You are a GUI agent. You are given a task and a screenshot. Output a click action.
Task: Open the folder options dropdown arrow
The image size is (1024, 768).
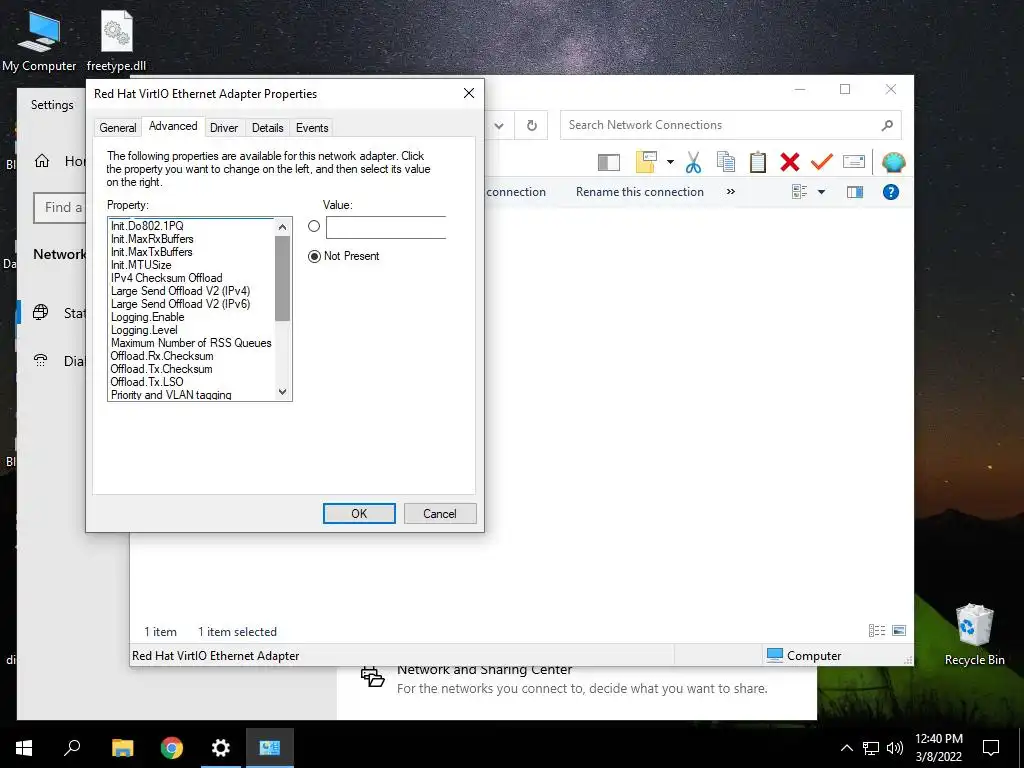click(670, 162)
